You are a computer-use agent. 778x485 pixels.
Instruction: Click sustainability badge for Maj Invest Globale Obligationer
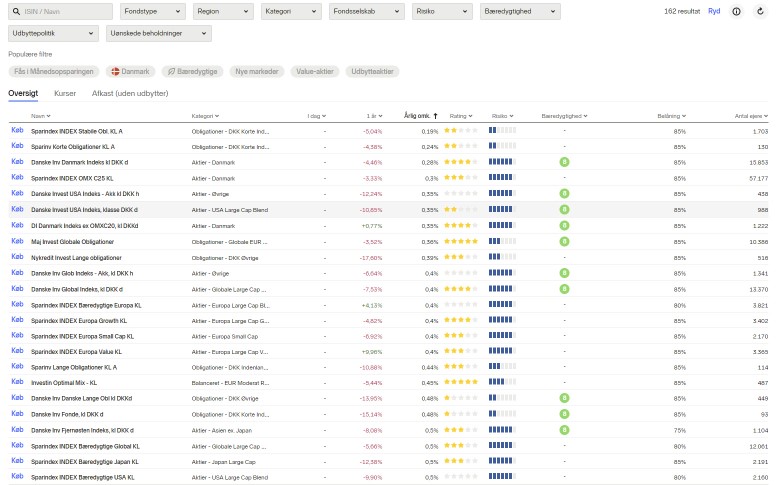[x=564, y=242]
